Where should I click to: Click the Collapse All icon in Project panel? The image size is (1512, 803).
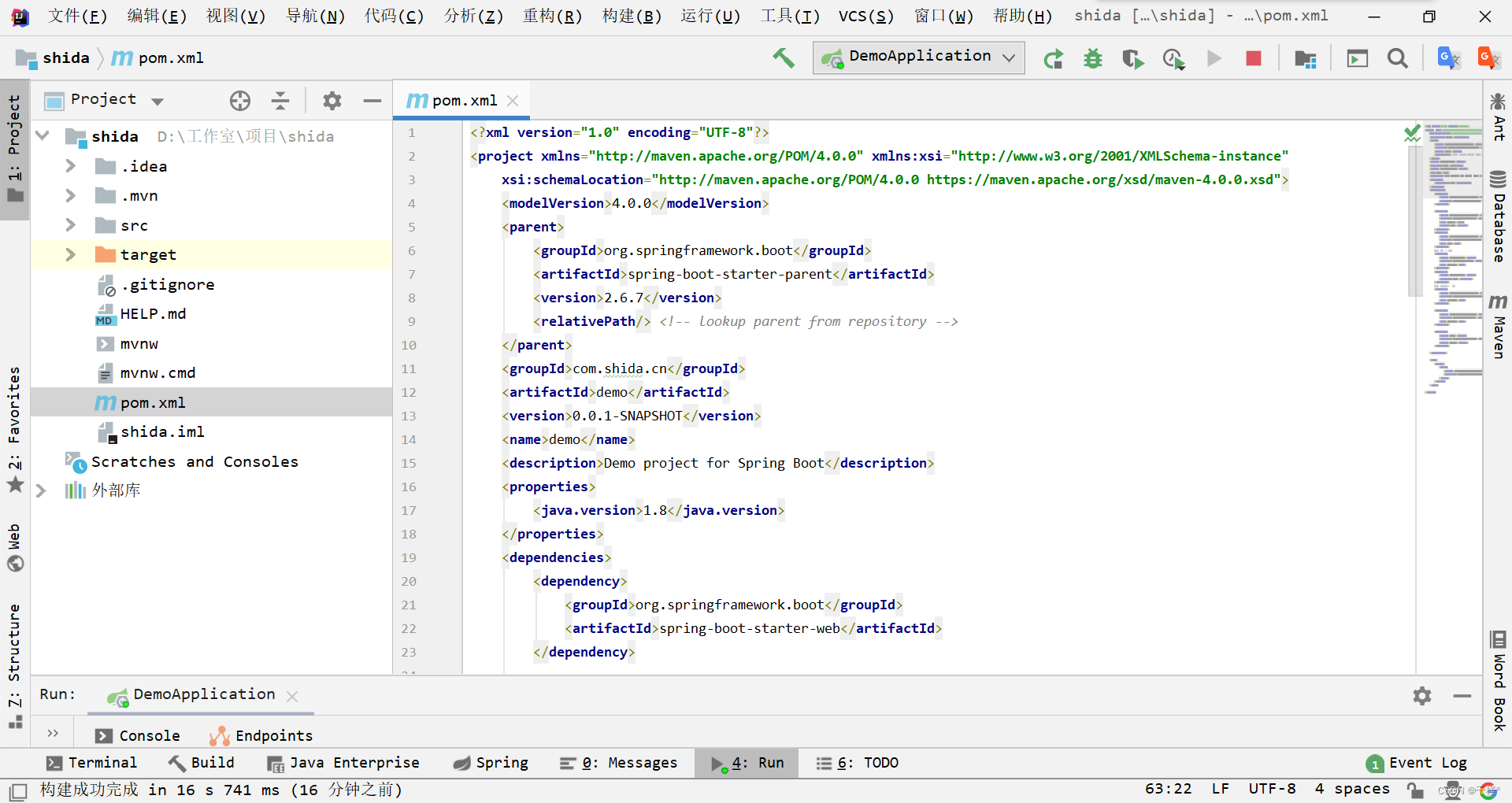click(280, 100)
